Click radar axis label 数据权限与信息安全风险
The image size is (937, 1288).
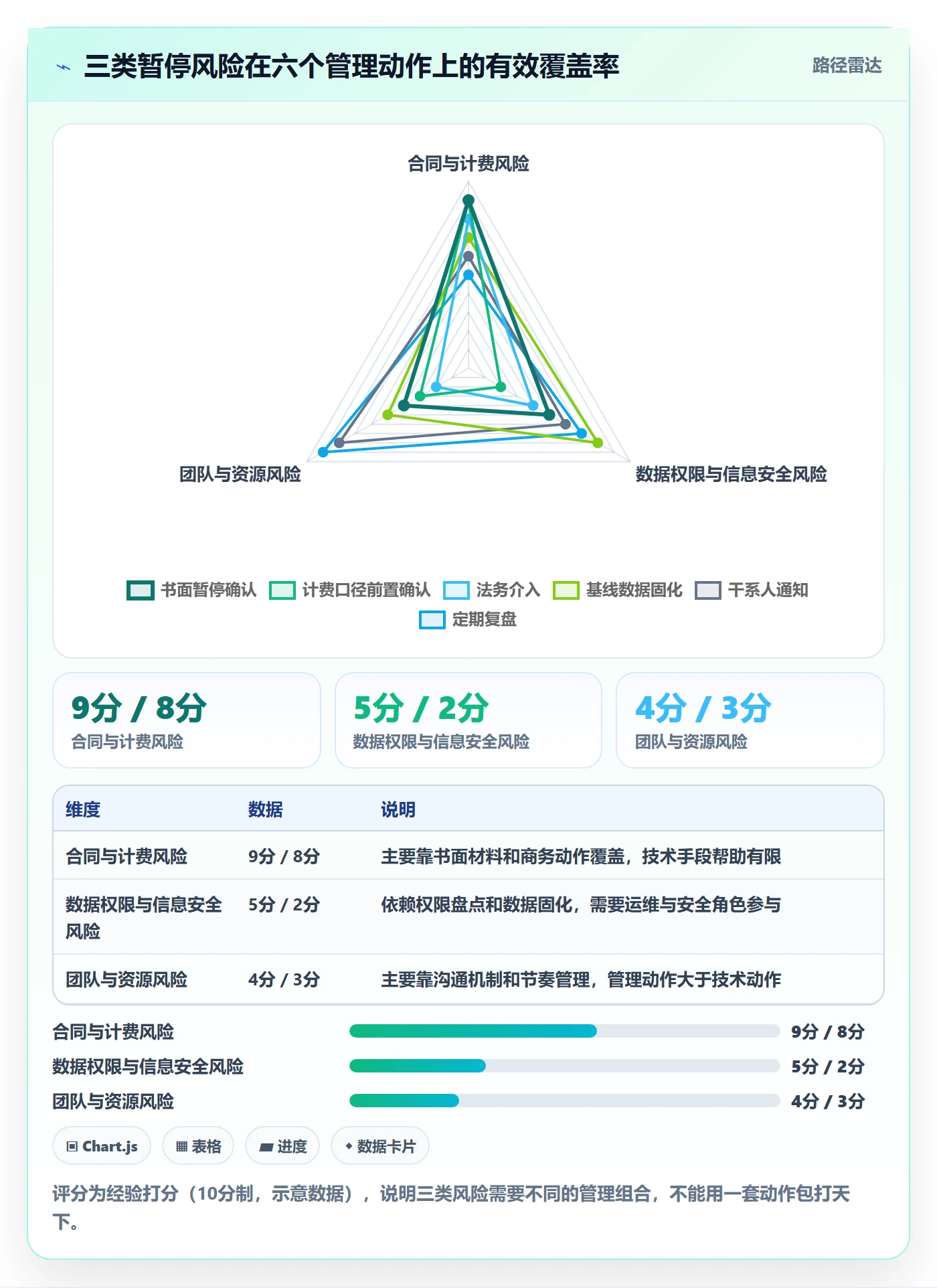[731, 474]
